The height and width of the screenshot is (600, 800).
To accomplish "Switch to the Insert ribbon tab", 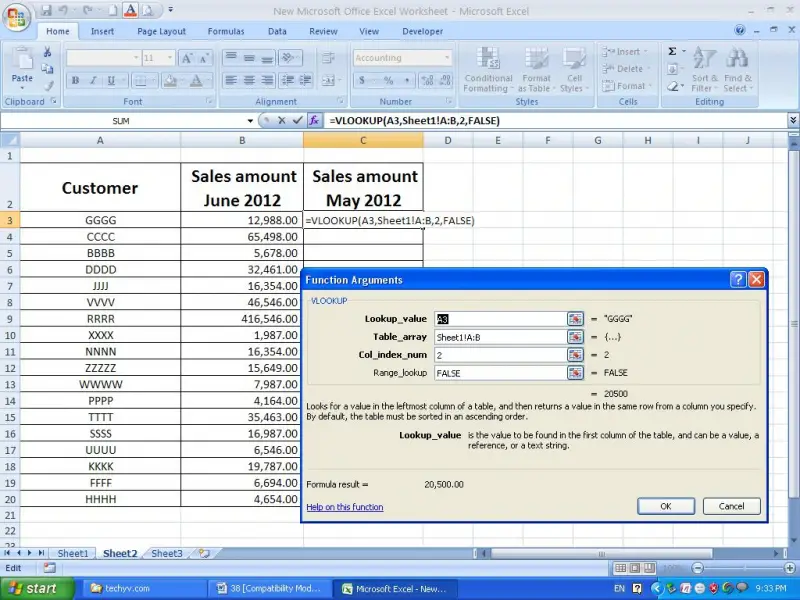I will point(102,31).
